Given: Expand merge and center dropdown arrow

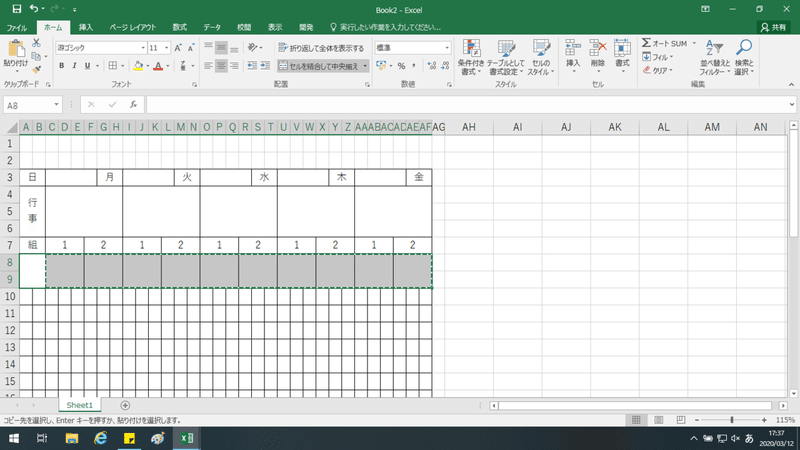Looking at the screenshot, I should [365, 66].
